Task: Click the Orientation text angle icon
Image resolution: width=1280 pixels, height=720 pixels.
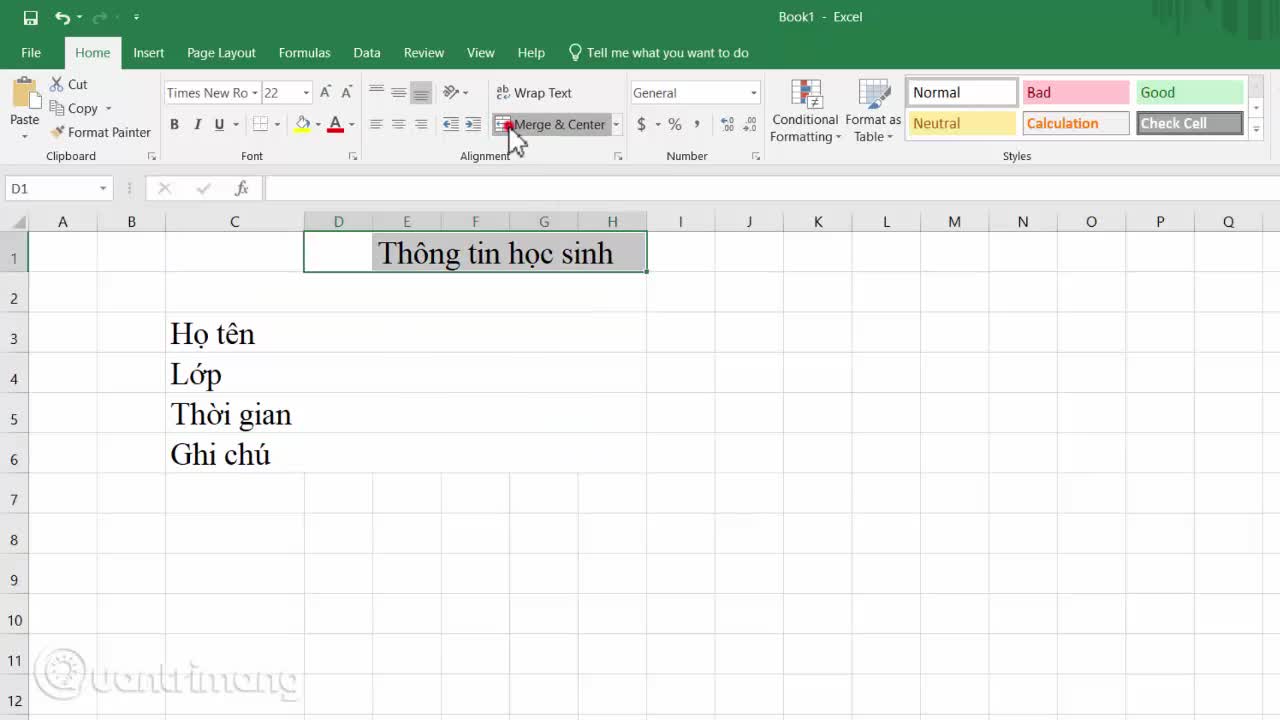Action: (x=451, y=92)
